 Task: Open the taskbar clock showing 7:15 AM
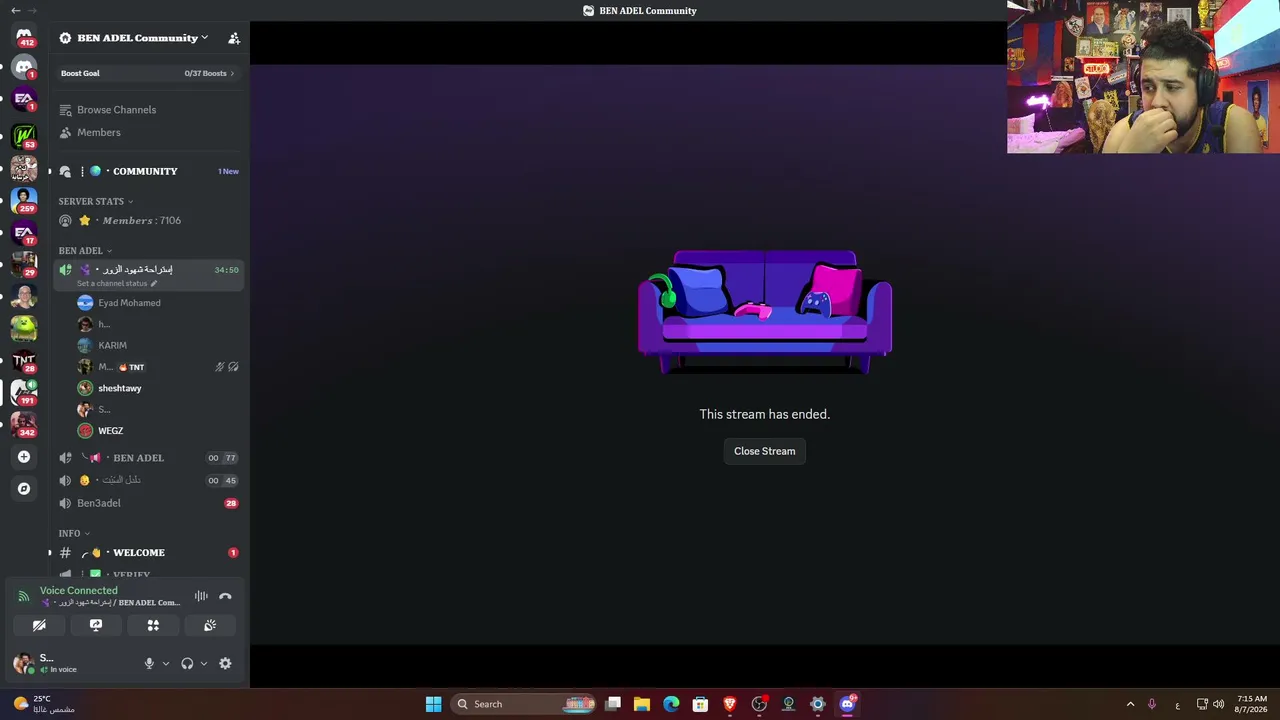tap(1251, 704)
